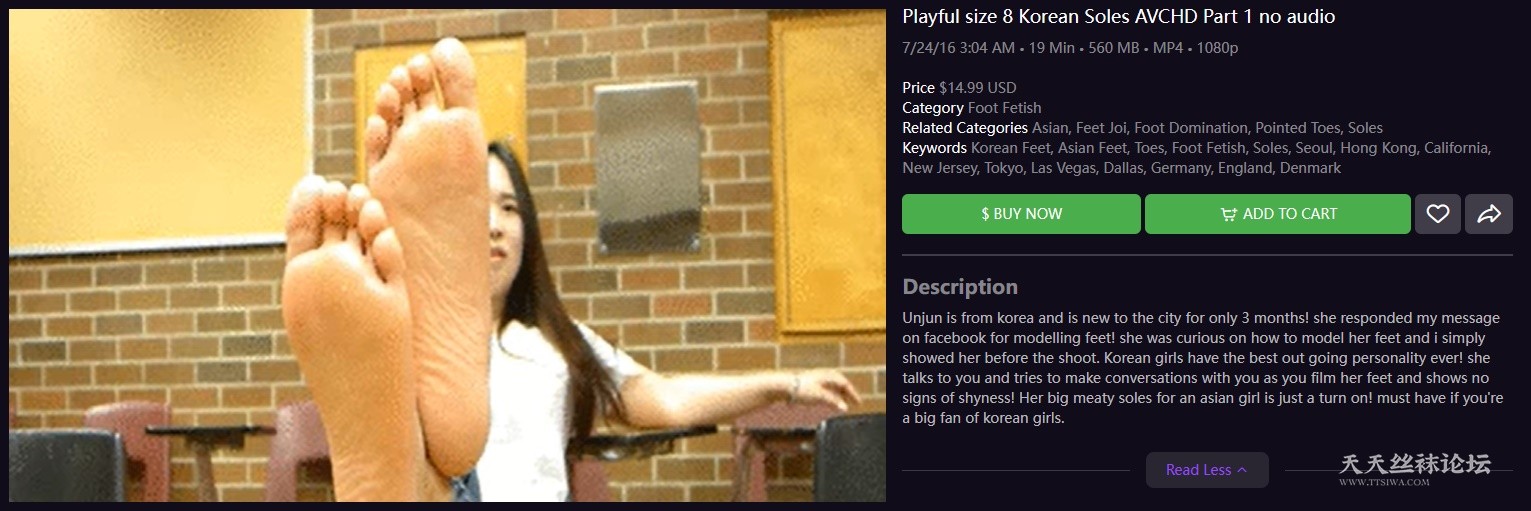The image size is (1531, 511).
Task: Open the Foot Fetish category link
Action: (x=1005, y=108)
